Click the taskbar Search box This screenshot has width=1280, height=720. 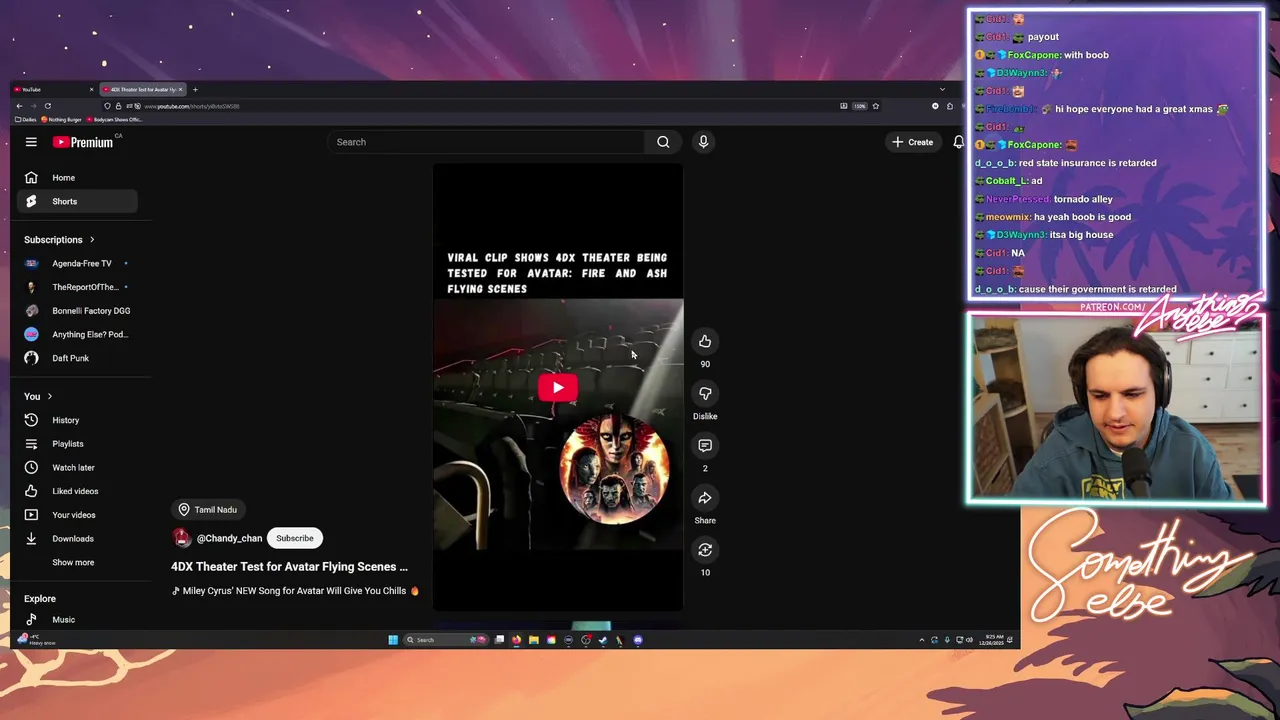coord(447,640)
